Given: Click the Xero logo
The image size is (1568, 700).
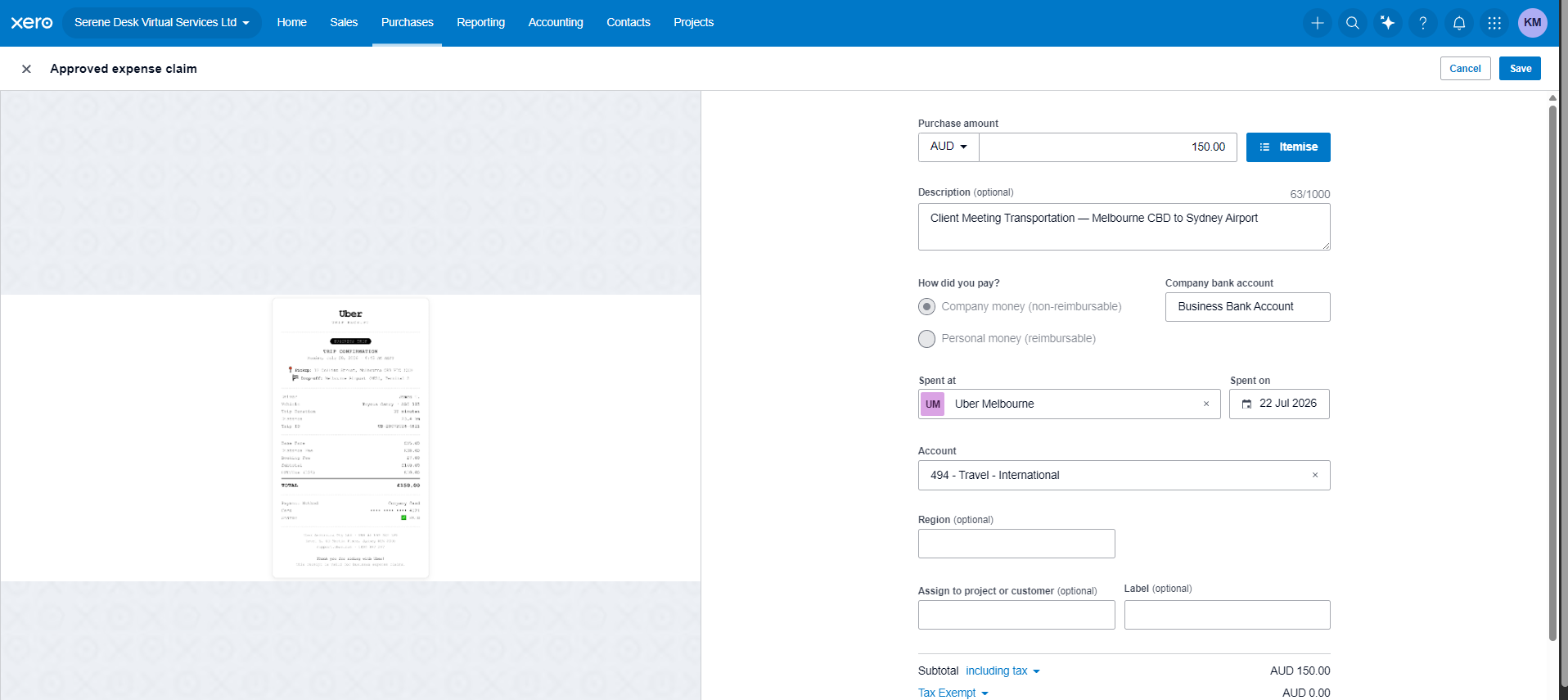Looking at the screenshot, I should (32, 22).
